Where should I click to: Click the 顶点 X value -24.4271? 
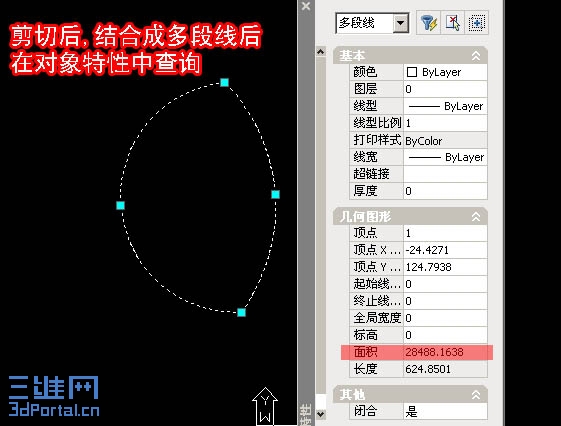[445, 250]
